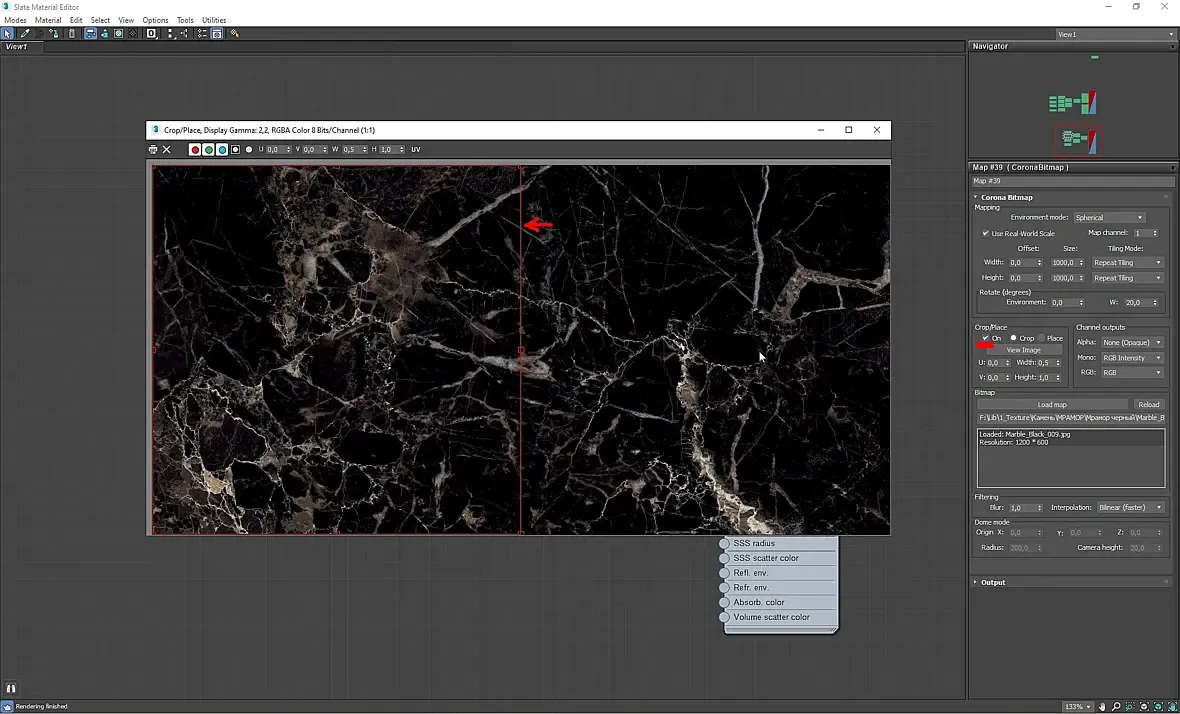Open the Interpolation dropdown
Screen dimensions: 1180x714
click(x=1130, y=508)
